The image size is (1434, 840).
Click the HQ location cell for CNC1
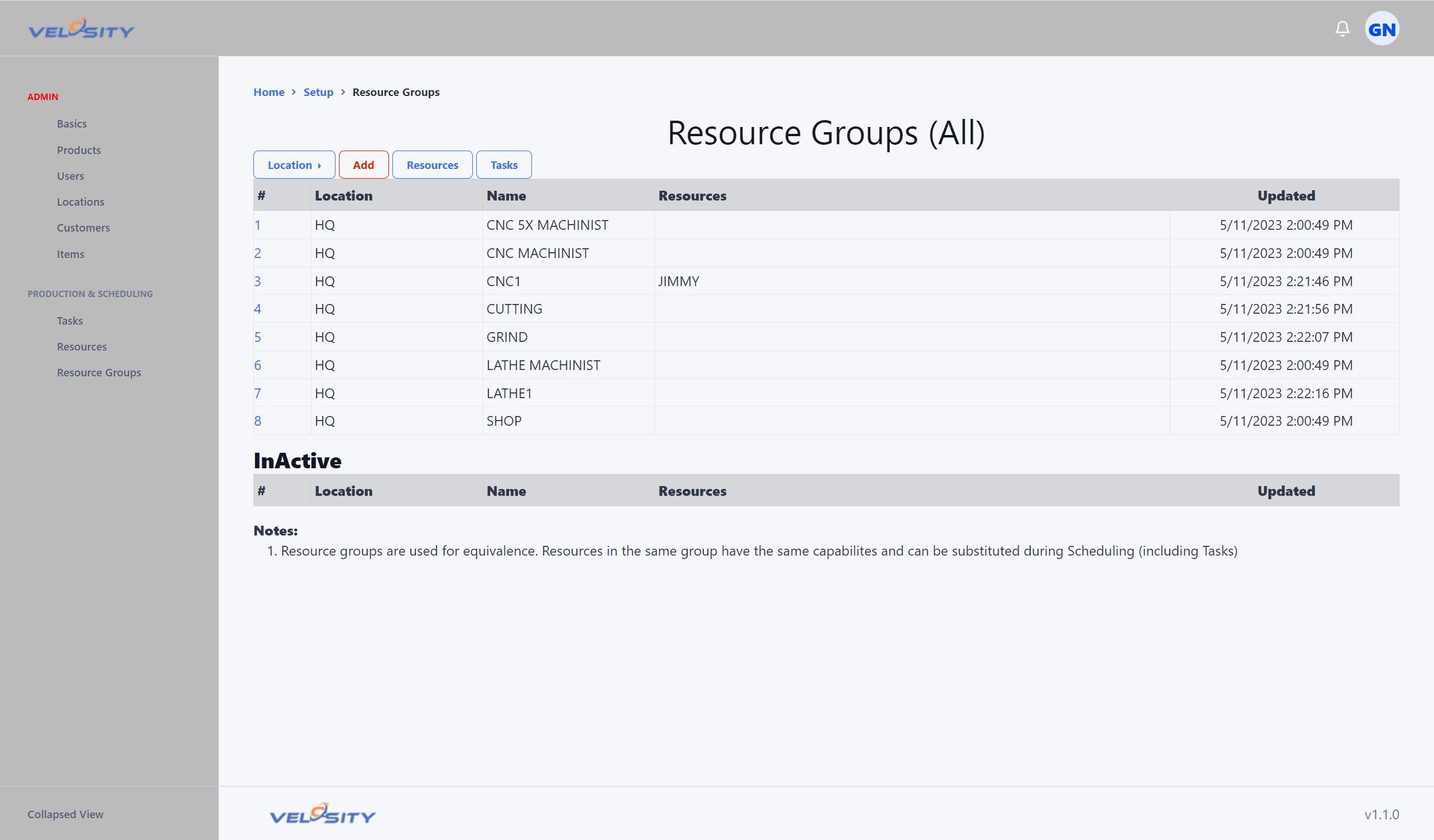(397, 282)
